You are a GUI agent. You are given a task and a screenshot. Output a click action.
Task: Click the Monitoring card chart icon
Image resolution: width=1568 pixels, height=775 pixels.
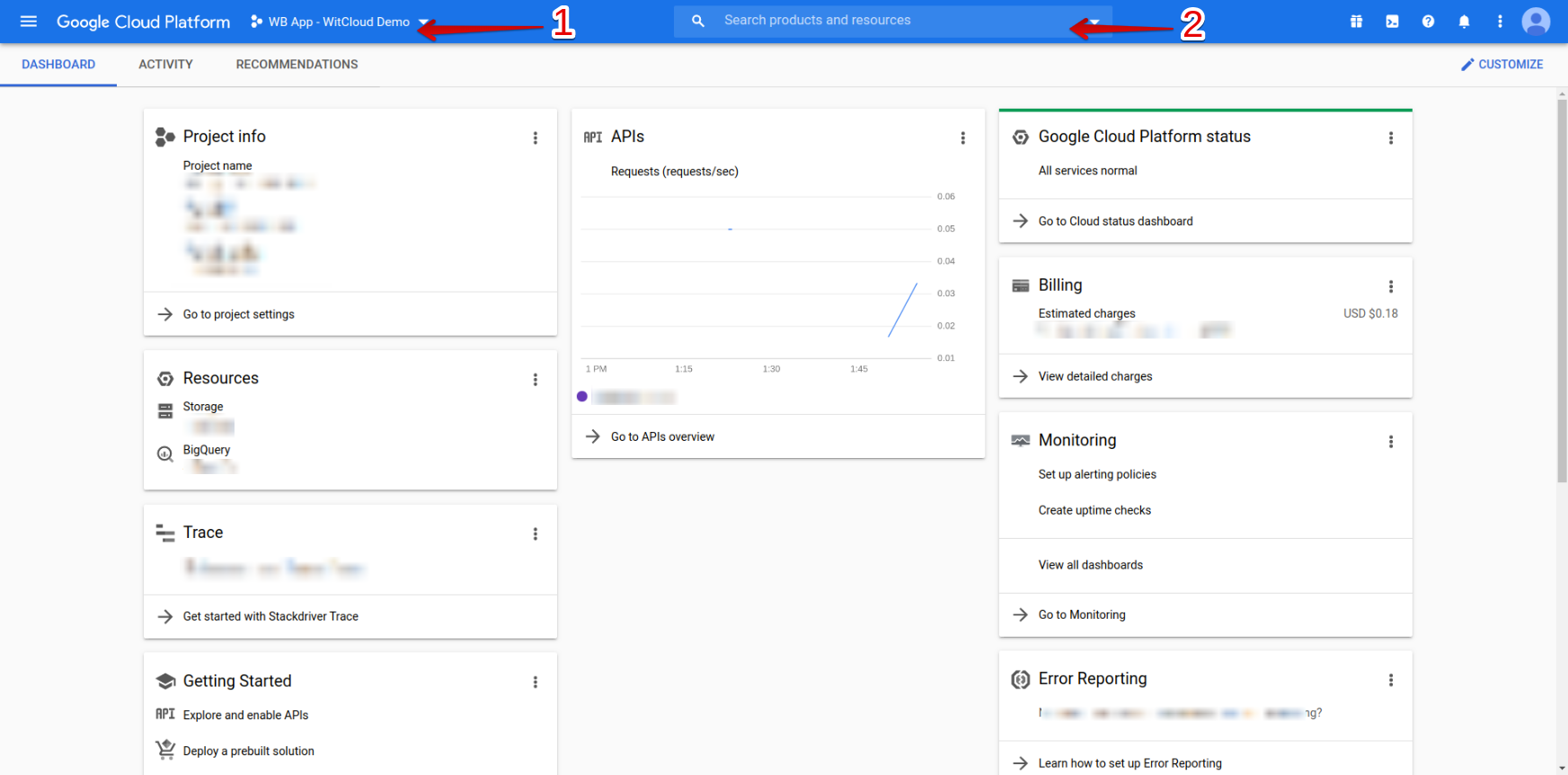tap(1021, 440)
